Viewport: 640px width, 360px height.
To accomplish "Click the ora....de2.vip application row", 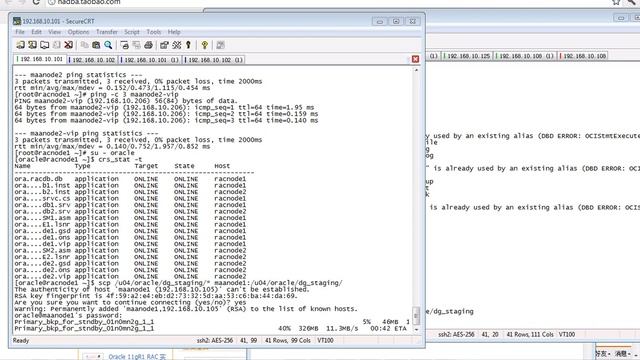I will click(130, 276).
